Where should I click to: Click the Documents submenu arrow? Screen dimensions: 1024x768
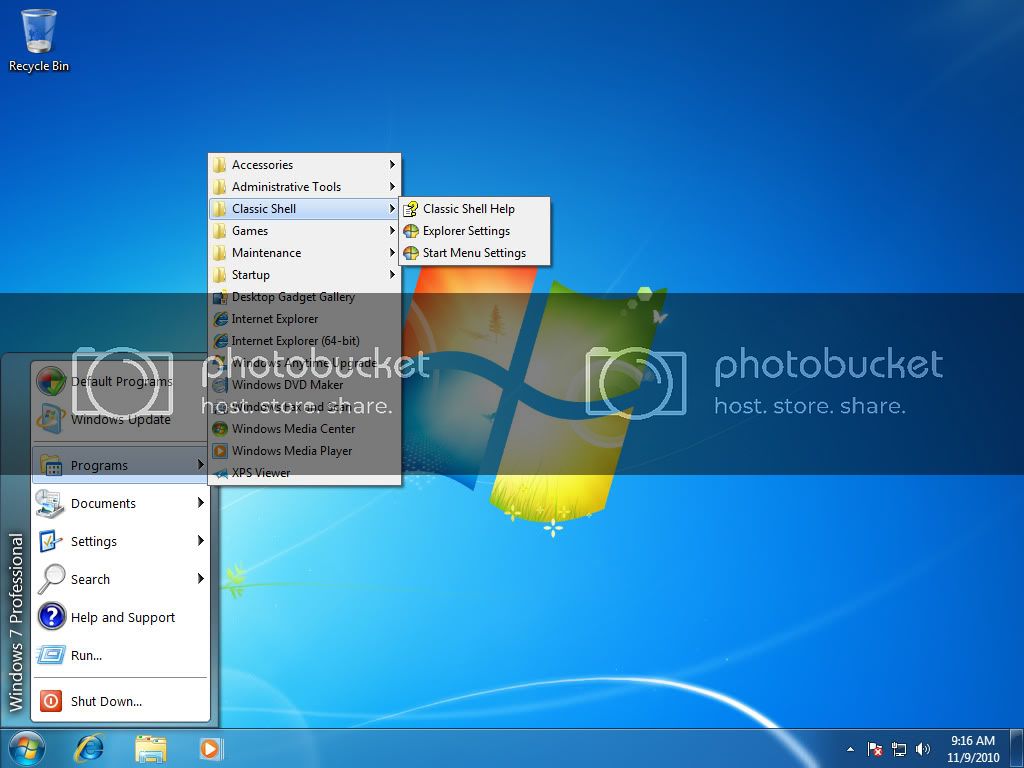pos(200,502)
